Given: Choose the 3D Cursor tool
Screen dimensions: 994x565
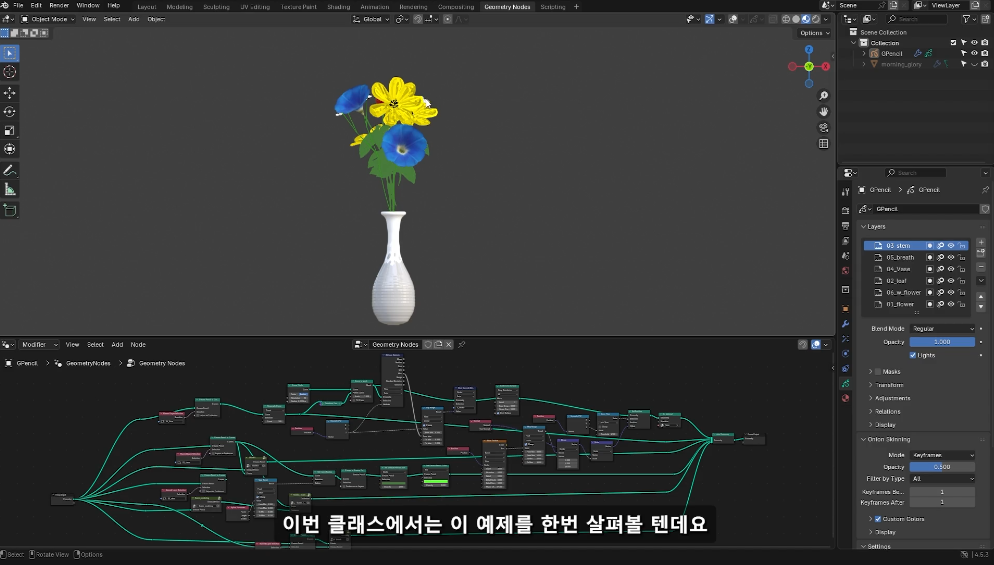Looking at the screenshot, I should [x=10, y=72].
